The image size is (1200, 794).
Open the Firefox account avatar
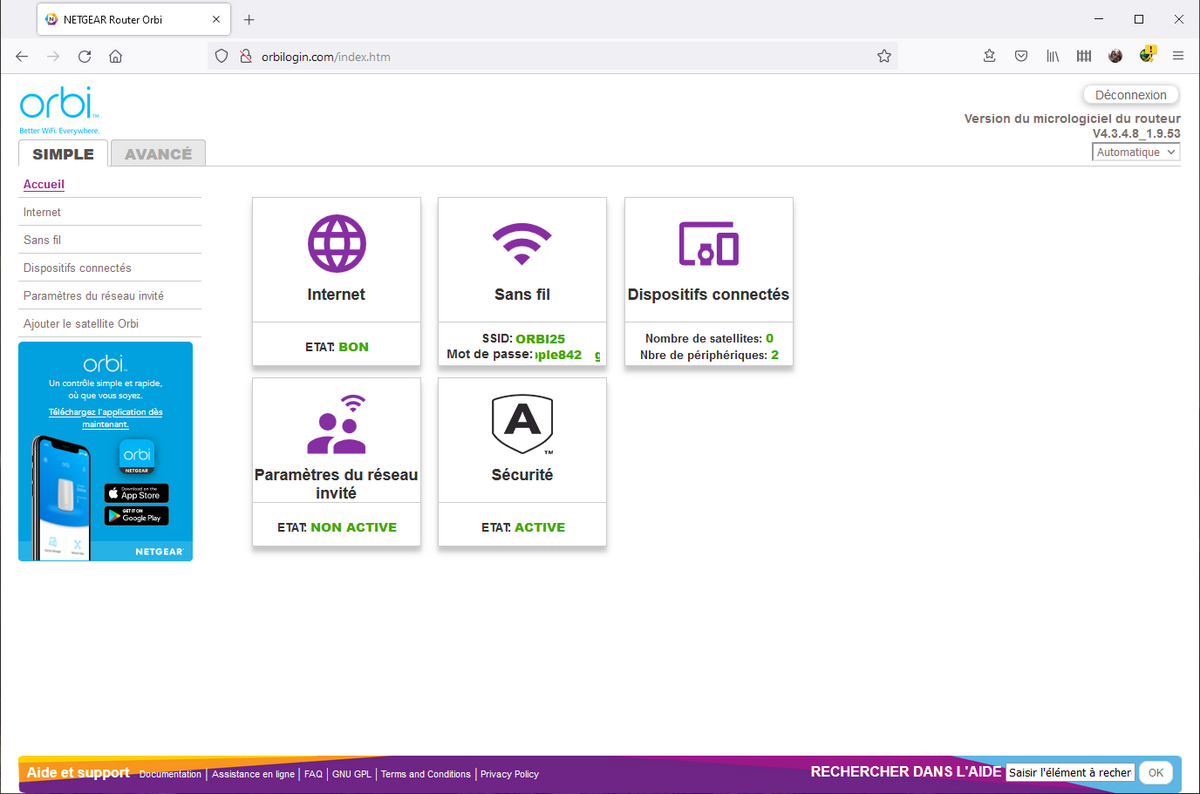(x=1115, y=57)
